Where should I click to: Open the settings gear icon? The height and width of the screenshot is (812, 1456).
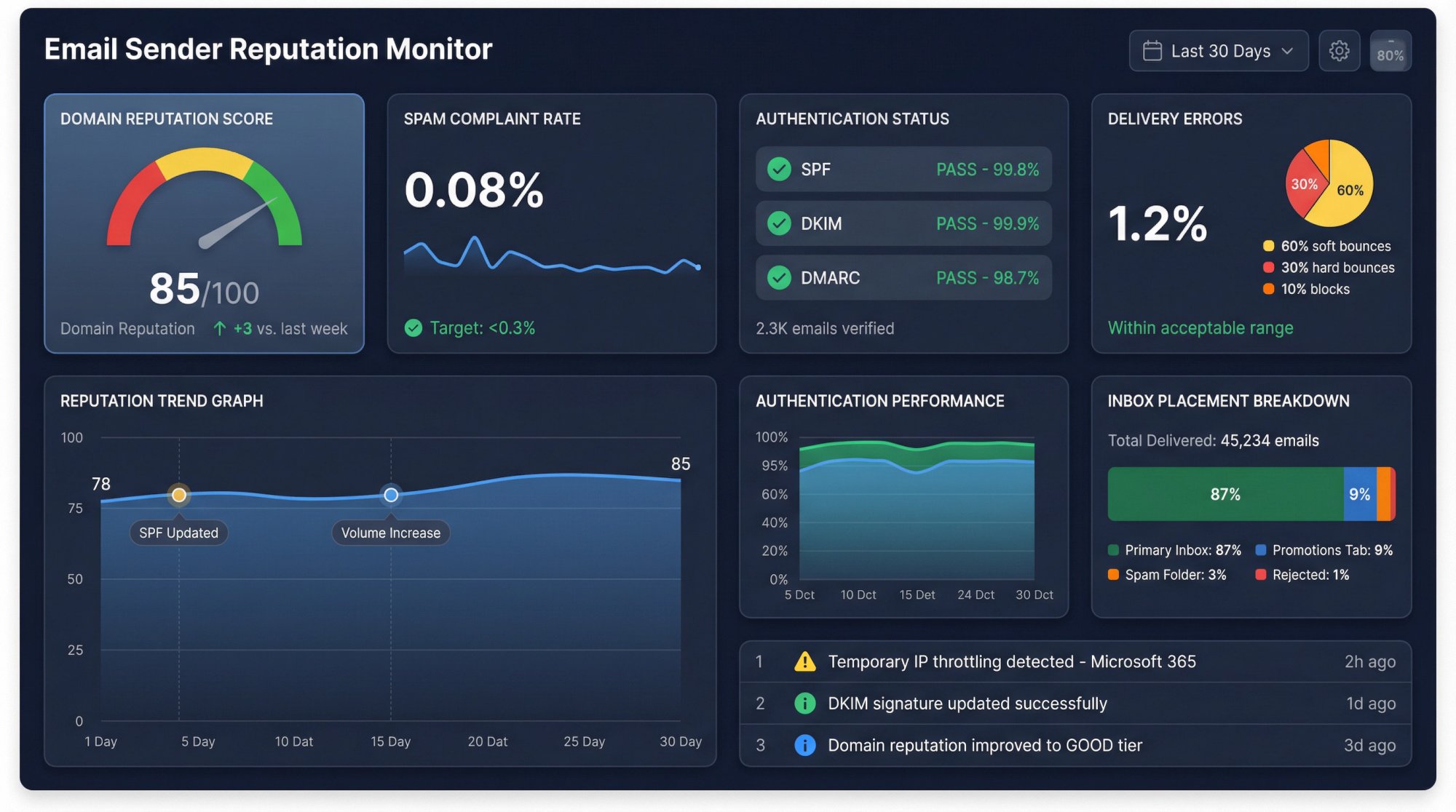tap(1339, 50)
